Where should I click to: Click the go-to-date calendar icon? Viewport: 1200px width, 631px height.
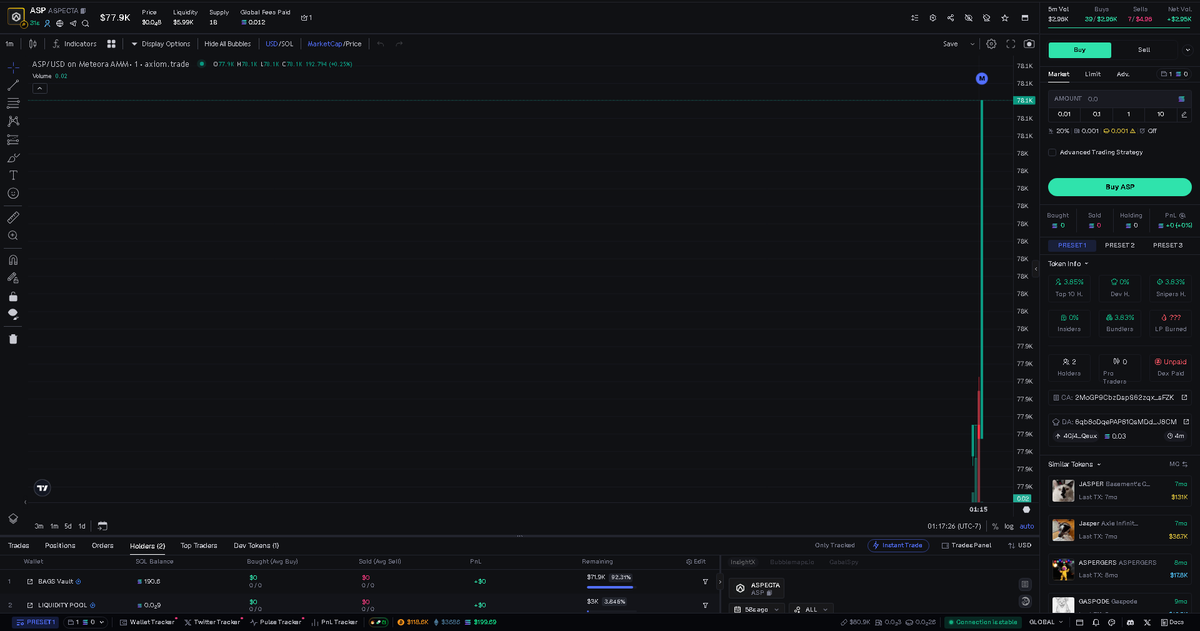(x=102, y=526)
